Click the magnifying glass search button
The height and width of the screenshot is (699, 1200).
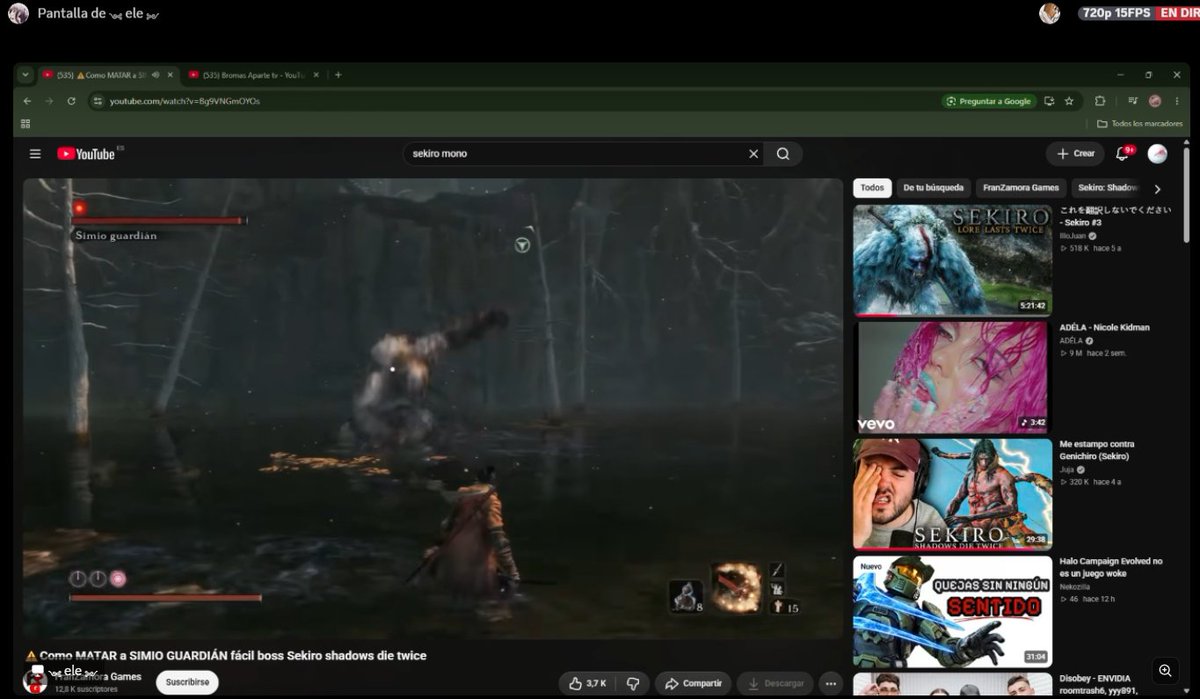click(x=783, y=154)
